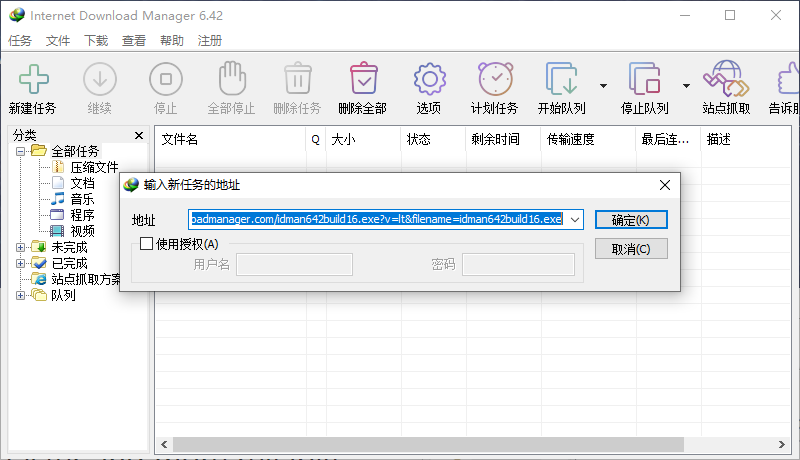The width and height of the screenshot is (800, 460).
Task: Sort by 文件名 column header
Action: [x=230, y=139]
